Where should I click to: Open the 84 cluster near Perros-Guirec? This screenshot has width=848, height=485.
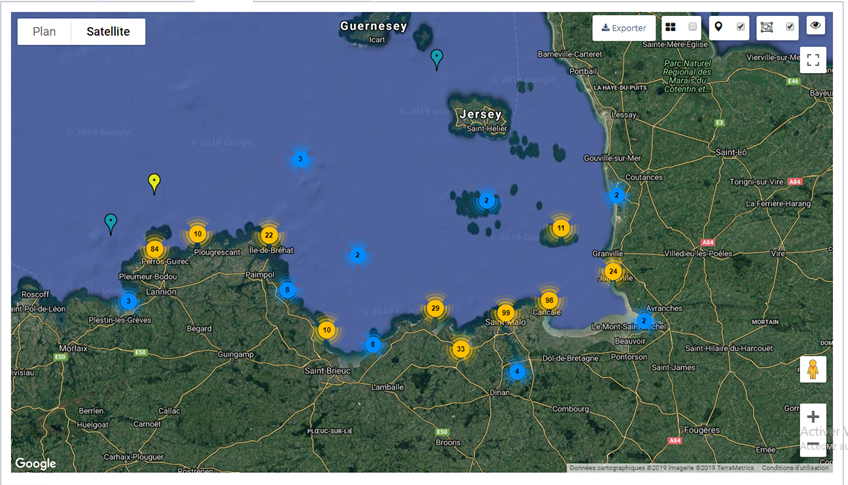[154, 249]
